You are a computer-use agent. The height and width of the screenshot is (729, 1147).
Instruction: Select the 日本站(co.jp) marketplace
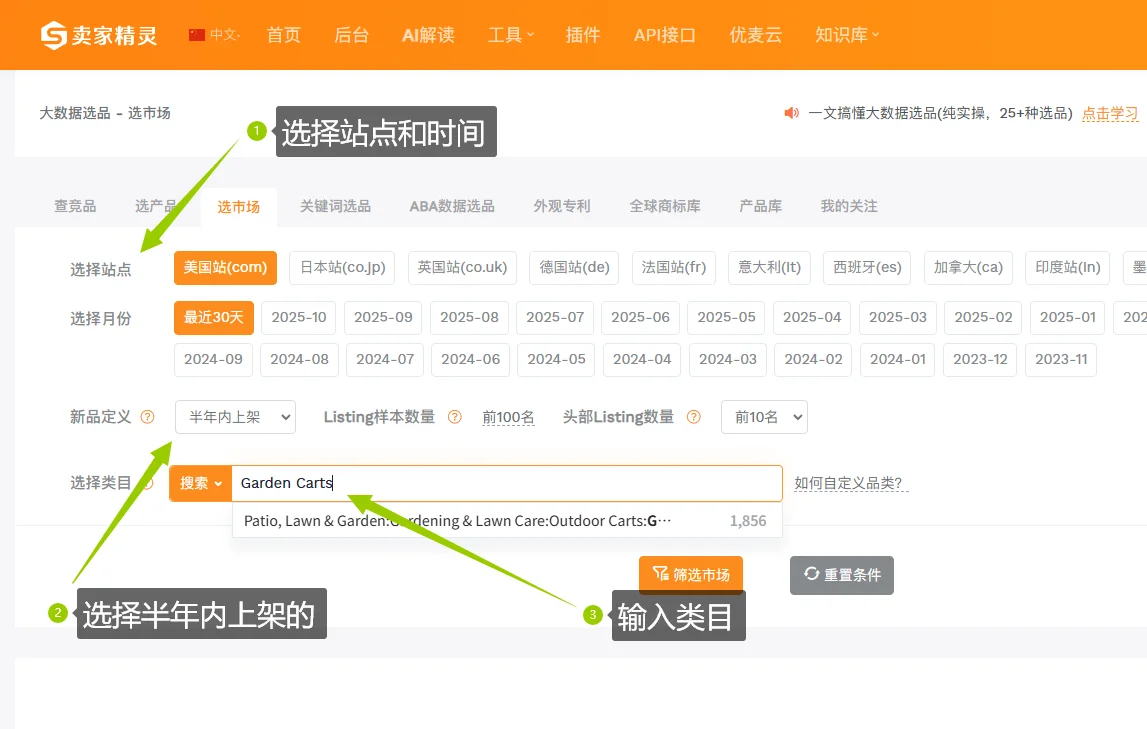click(x=342, y=267)
